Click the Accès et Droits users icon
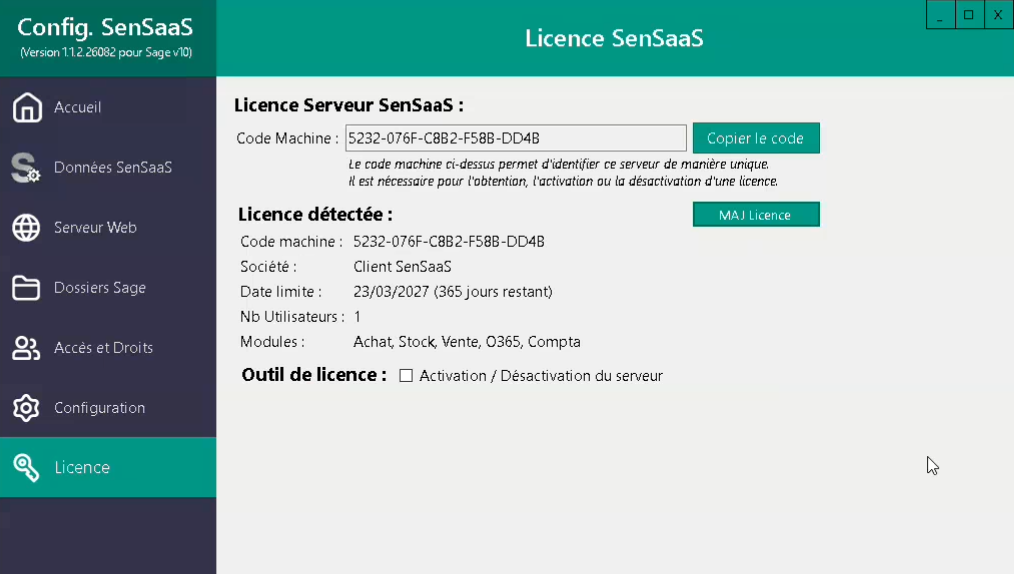This screenshot has width=1014, height=574. 27,348
